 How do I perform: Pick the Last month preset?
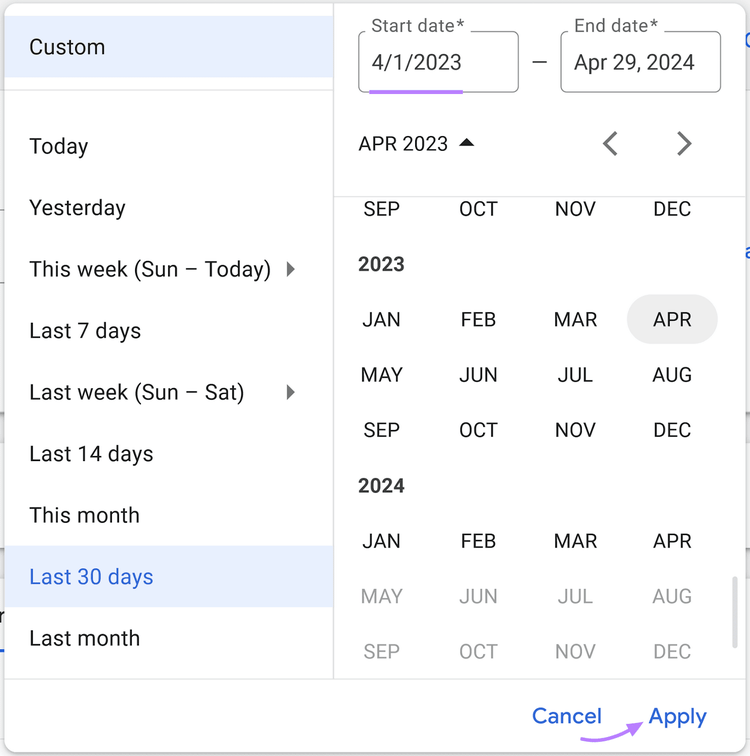pos(169,638)
